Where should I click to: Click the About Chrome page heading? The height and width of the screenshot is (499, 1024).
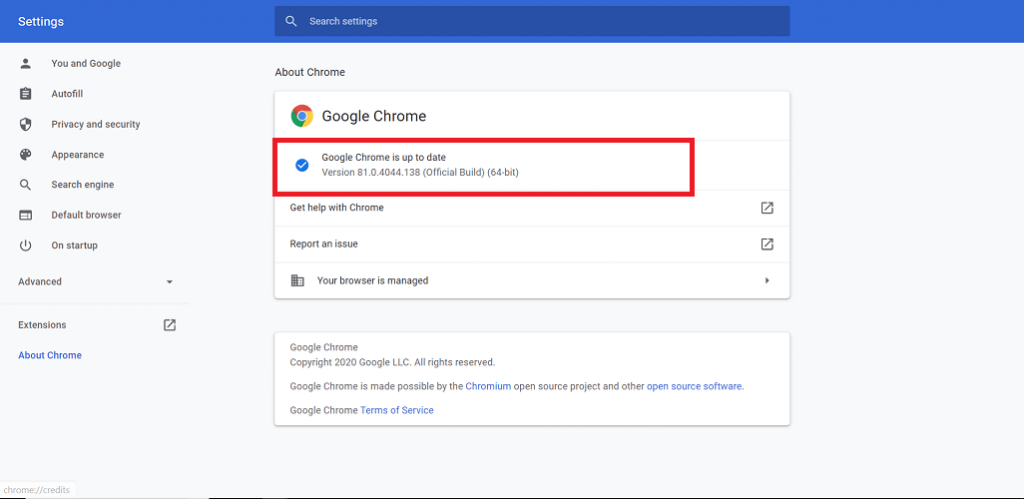coord(310,72)
